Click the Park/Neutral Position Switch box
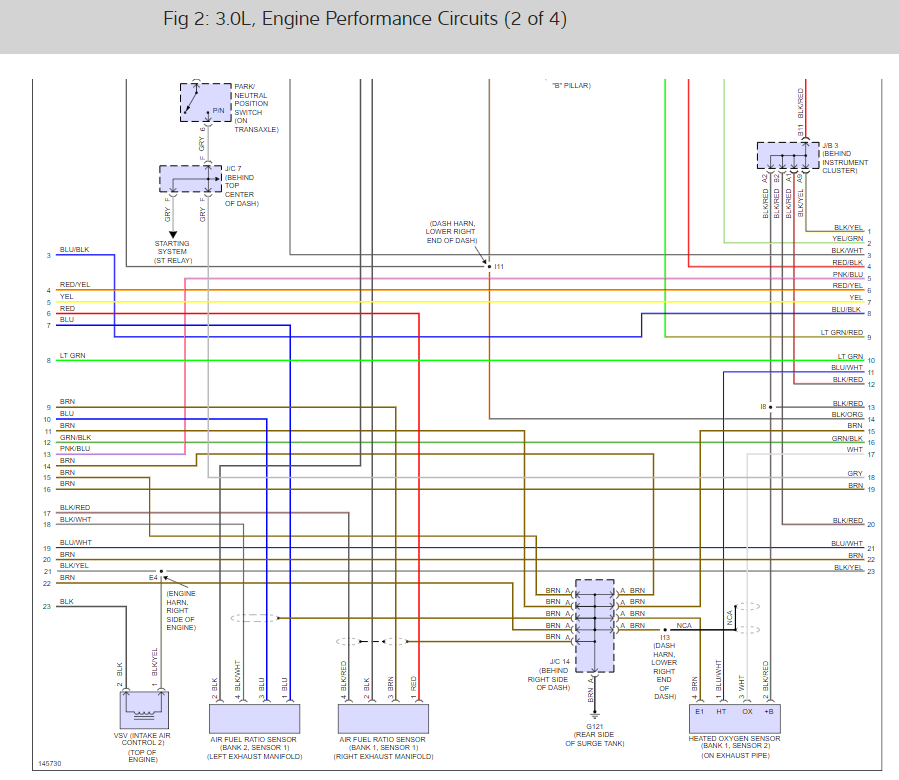899x780 pixels. pyautogui.click(x=206, y=102)
